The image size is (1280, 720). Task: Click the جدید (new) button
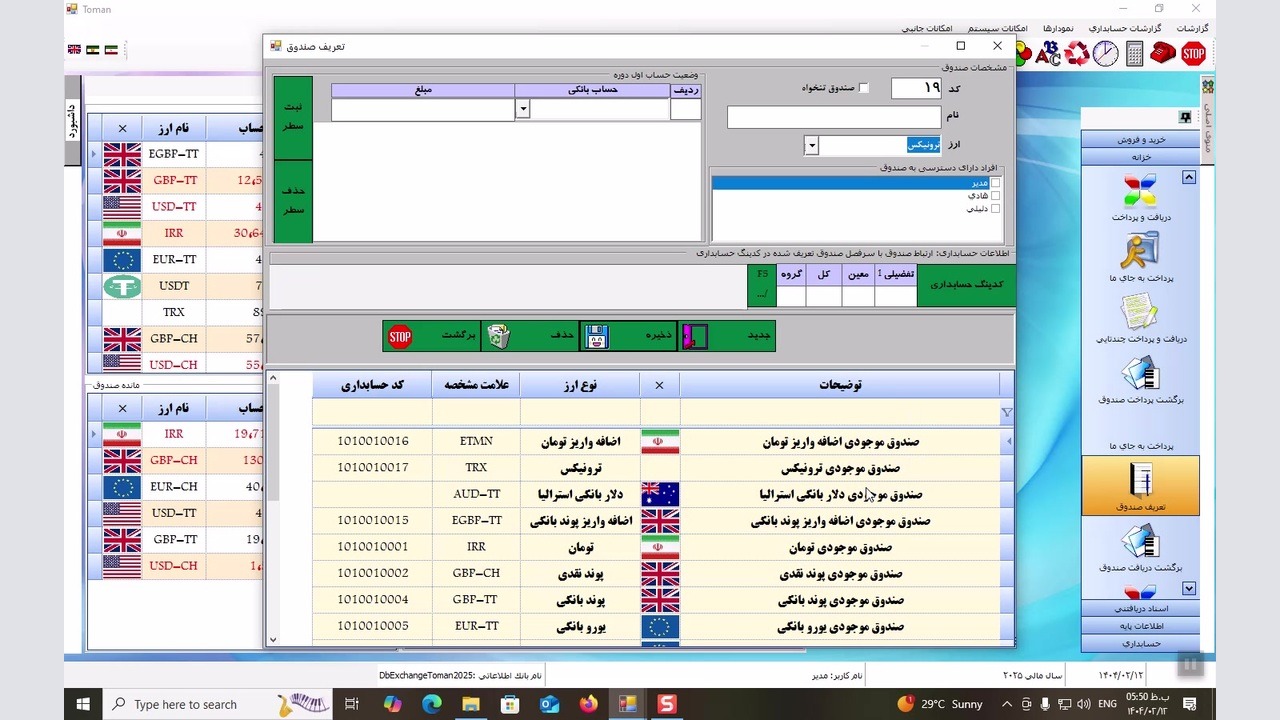tap(727, 336)
